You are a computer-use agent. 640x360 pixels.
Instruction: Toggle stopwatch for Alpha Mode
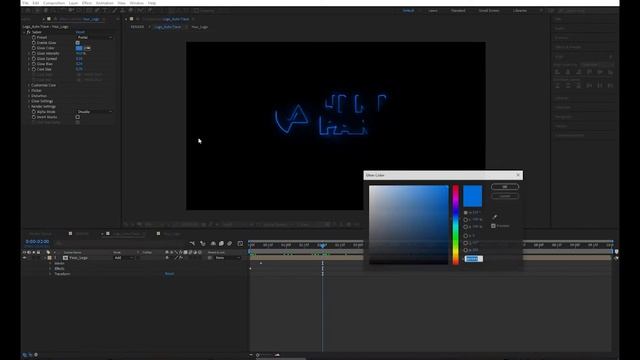pos(34,112)
